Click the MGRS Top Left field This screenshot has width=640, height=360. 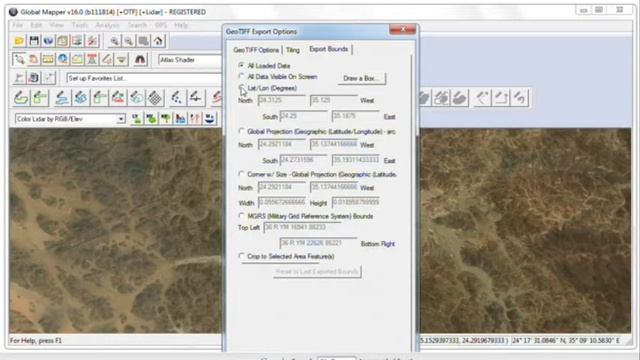(302, 227)
